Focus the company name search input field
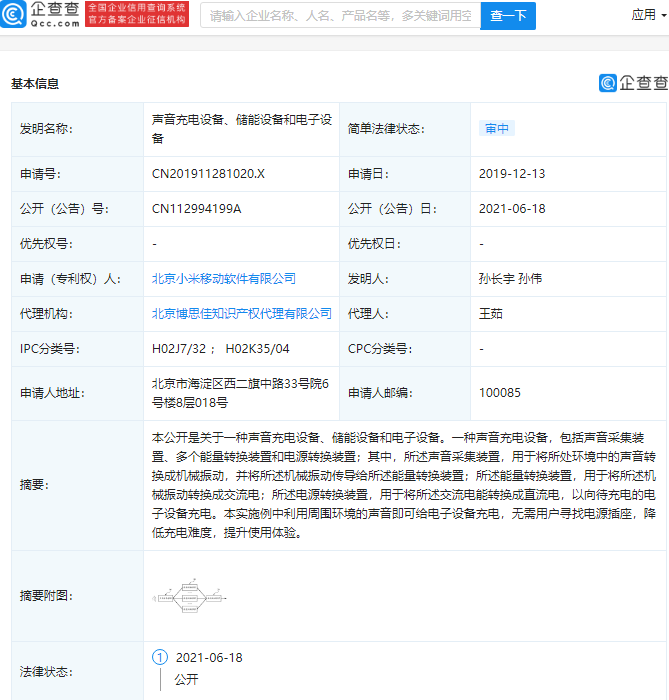The height and width of the screenshot is (700, 669). click(341, 16)
